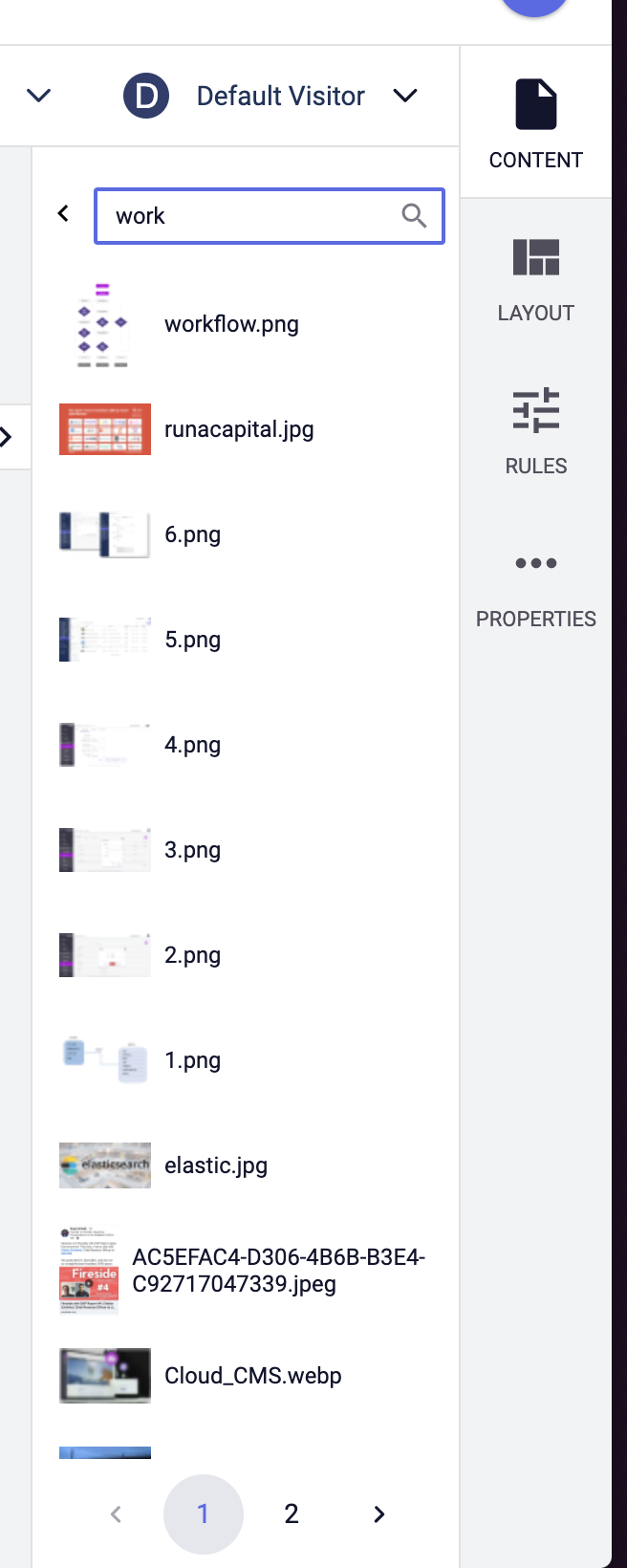
Task: Click the elastic.jpg image preview
Action: [105, 1165]
